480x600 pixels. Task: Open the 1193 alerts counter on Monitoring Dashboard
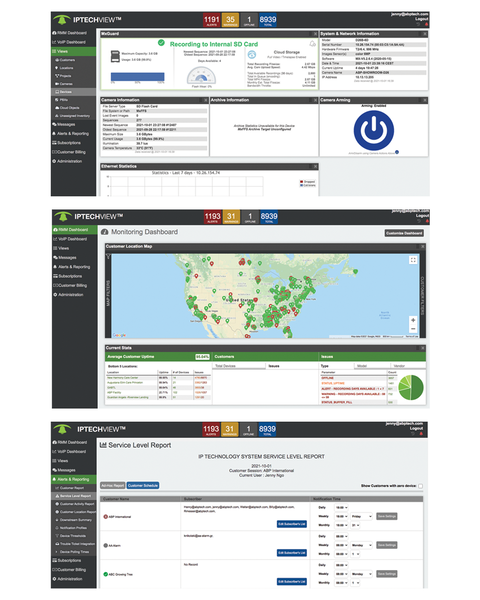tap(212, 217)
